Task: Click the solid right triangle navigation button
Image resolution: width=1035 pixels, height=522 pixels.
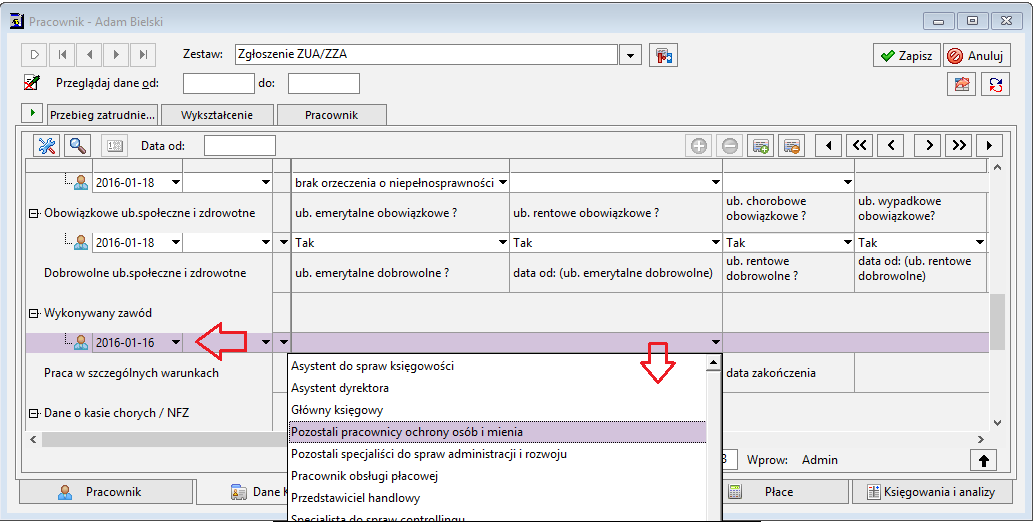Action: pyautogui.click(x=989, y=145)
